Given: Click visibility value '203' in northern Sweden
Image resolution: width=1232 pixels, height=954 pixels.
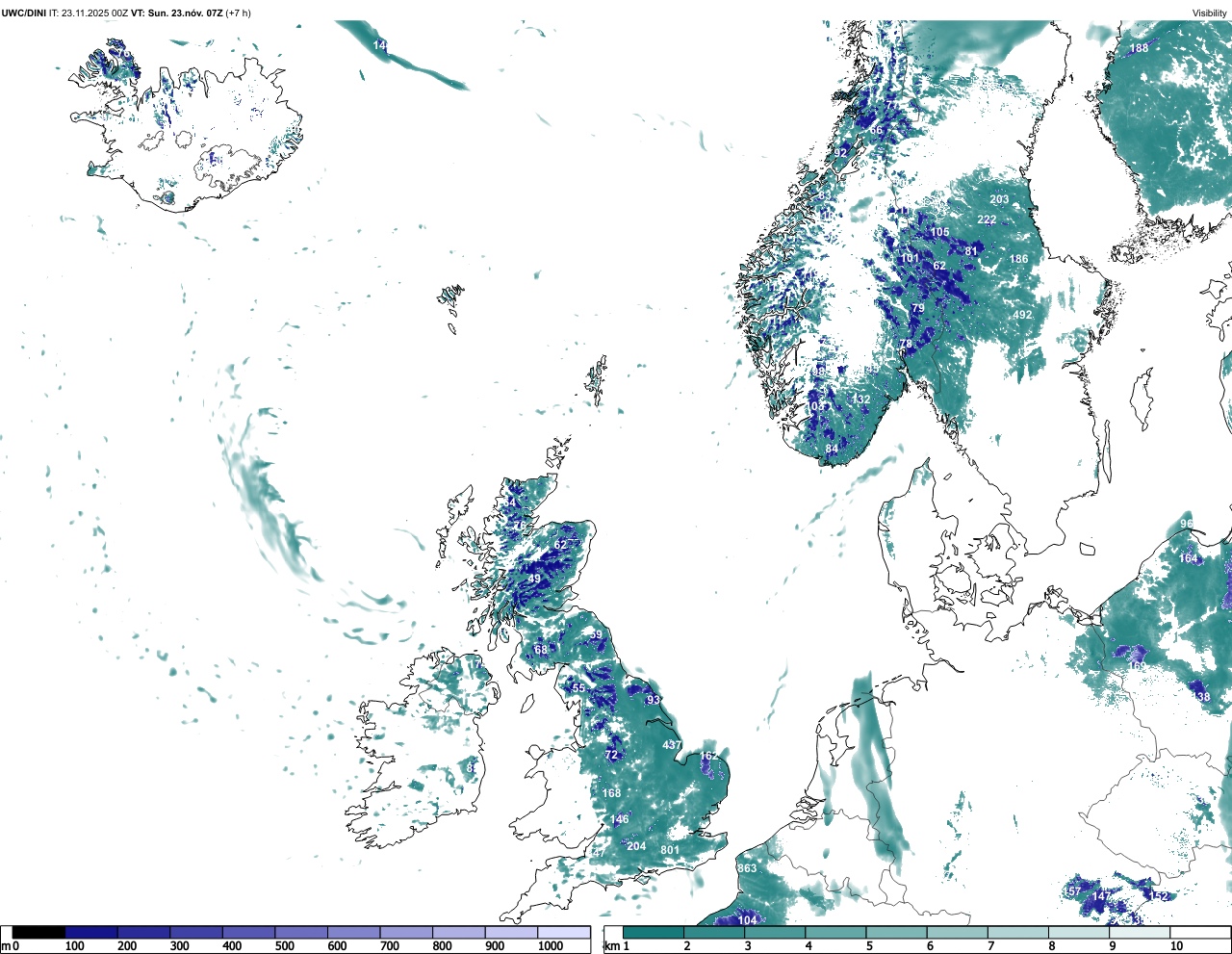Looking at the screenshot, I should pos(999,199).
